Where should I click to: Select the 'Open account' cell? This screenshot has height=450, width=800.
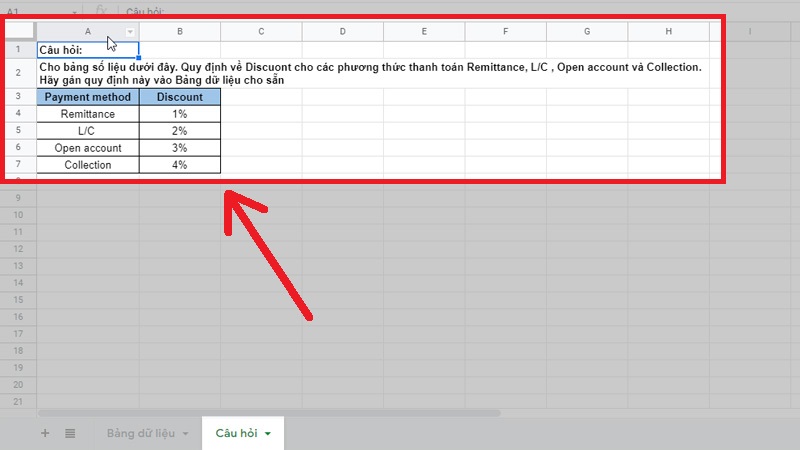(x=88, y=148)
